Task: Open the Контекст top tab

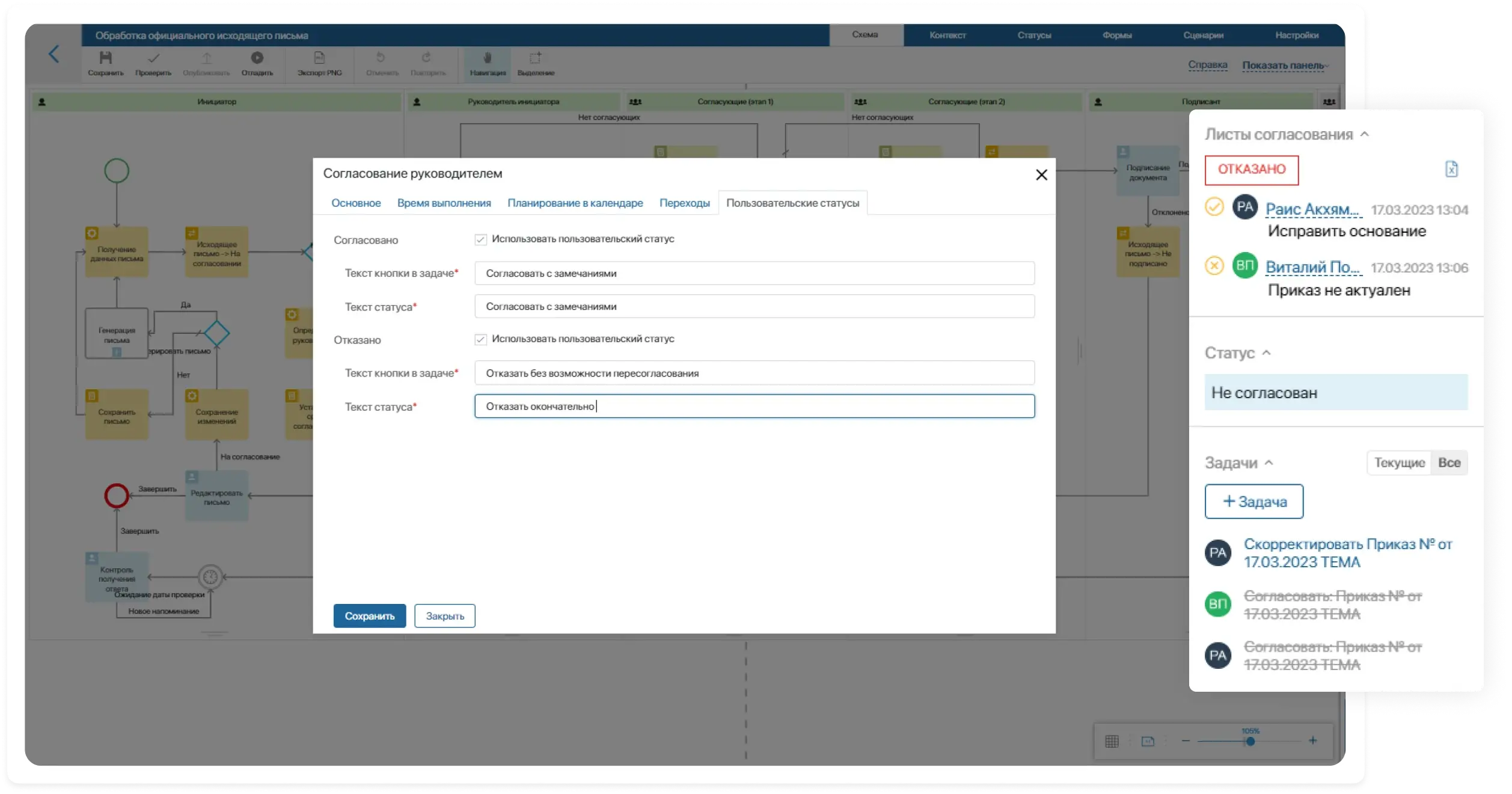Action: pos(947,35)
